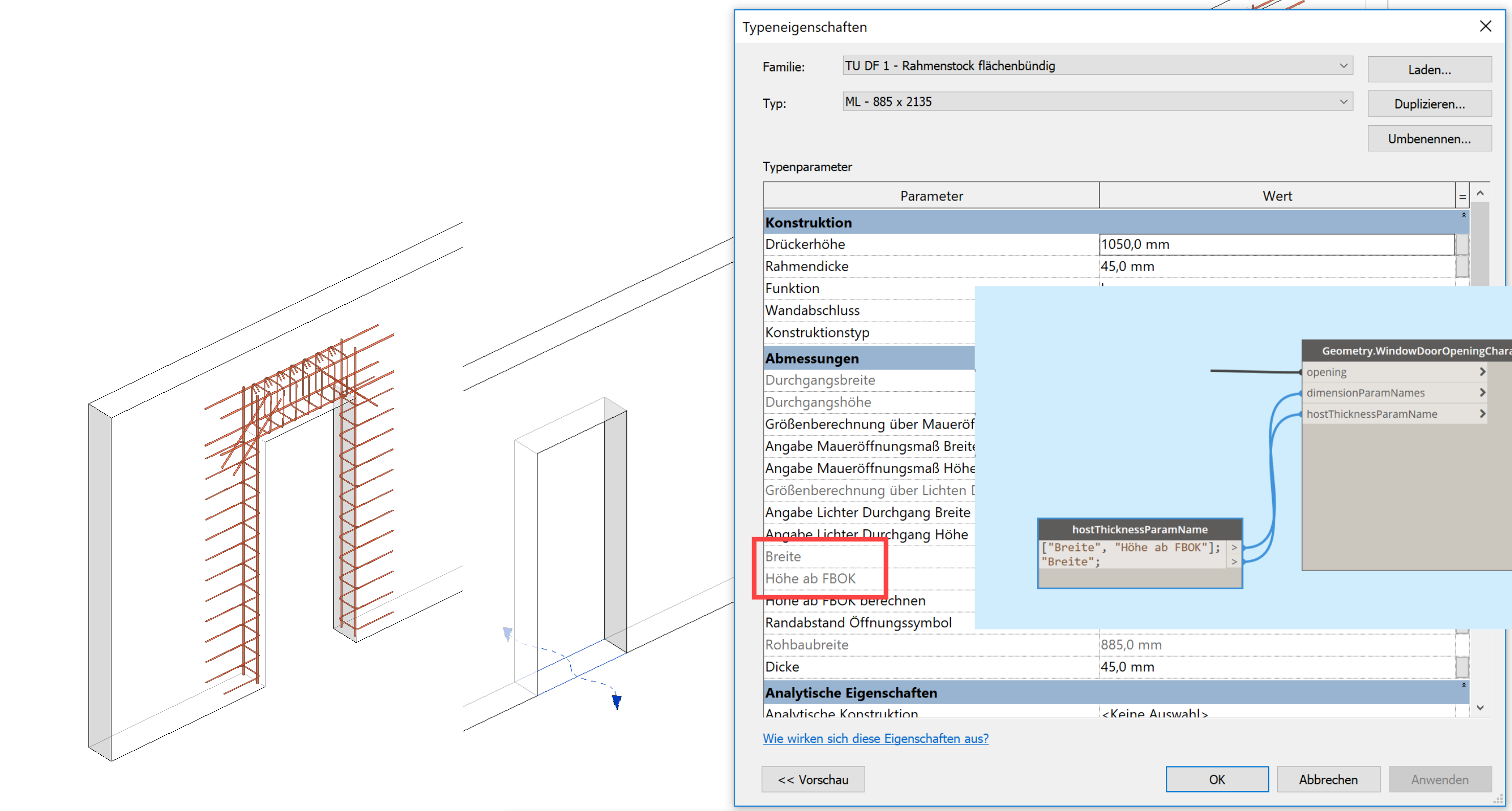Collapse the Konstruktion parameter group
Screen dimensions: 1512x811
[1463, 215]
